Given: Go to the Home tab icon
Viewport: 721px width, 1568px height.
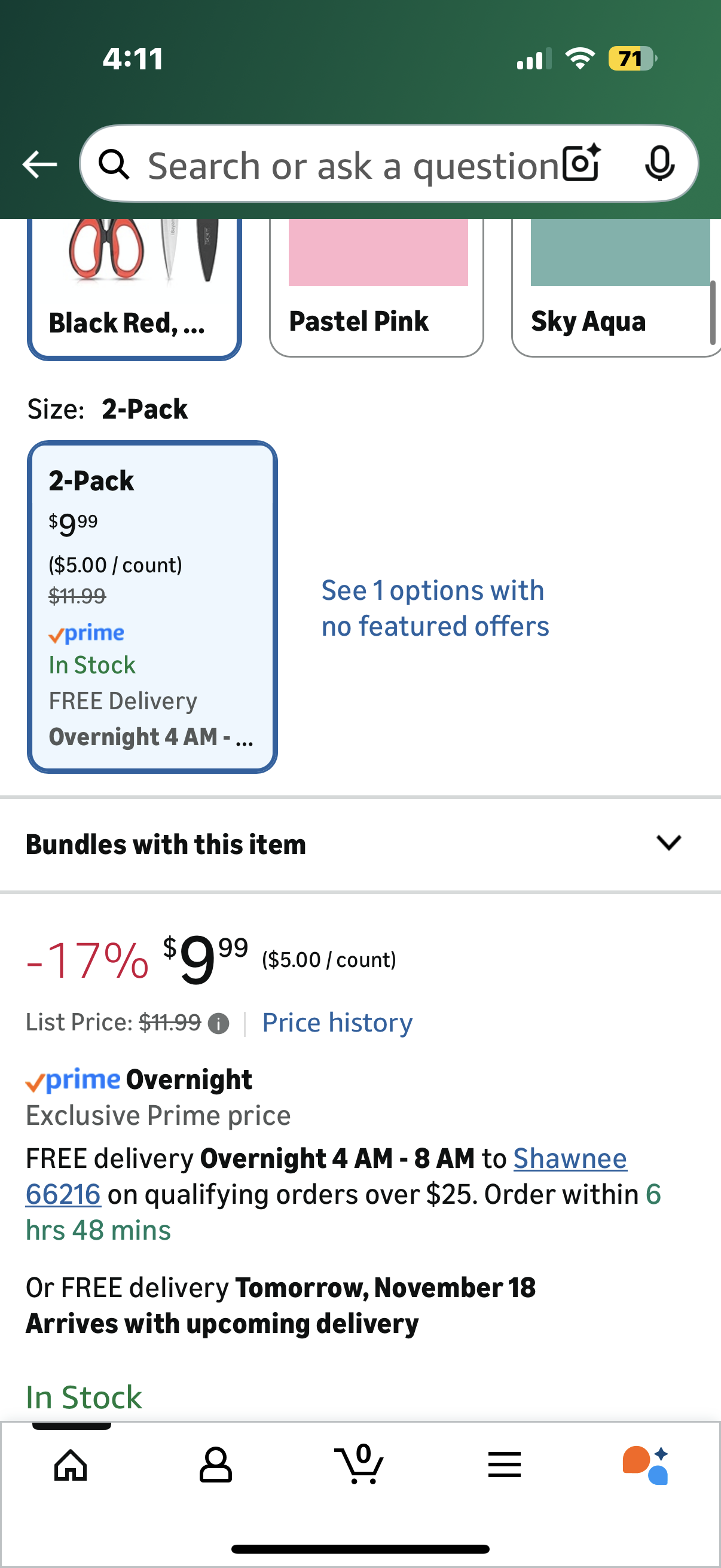Looking at the screenshot, I should point(71,1465).
